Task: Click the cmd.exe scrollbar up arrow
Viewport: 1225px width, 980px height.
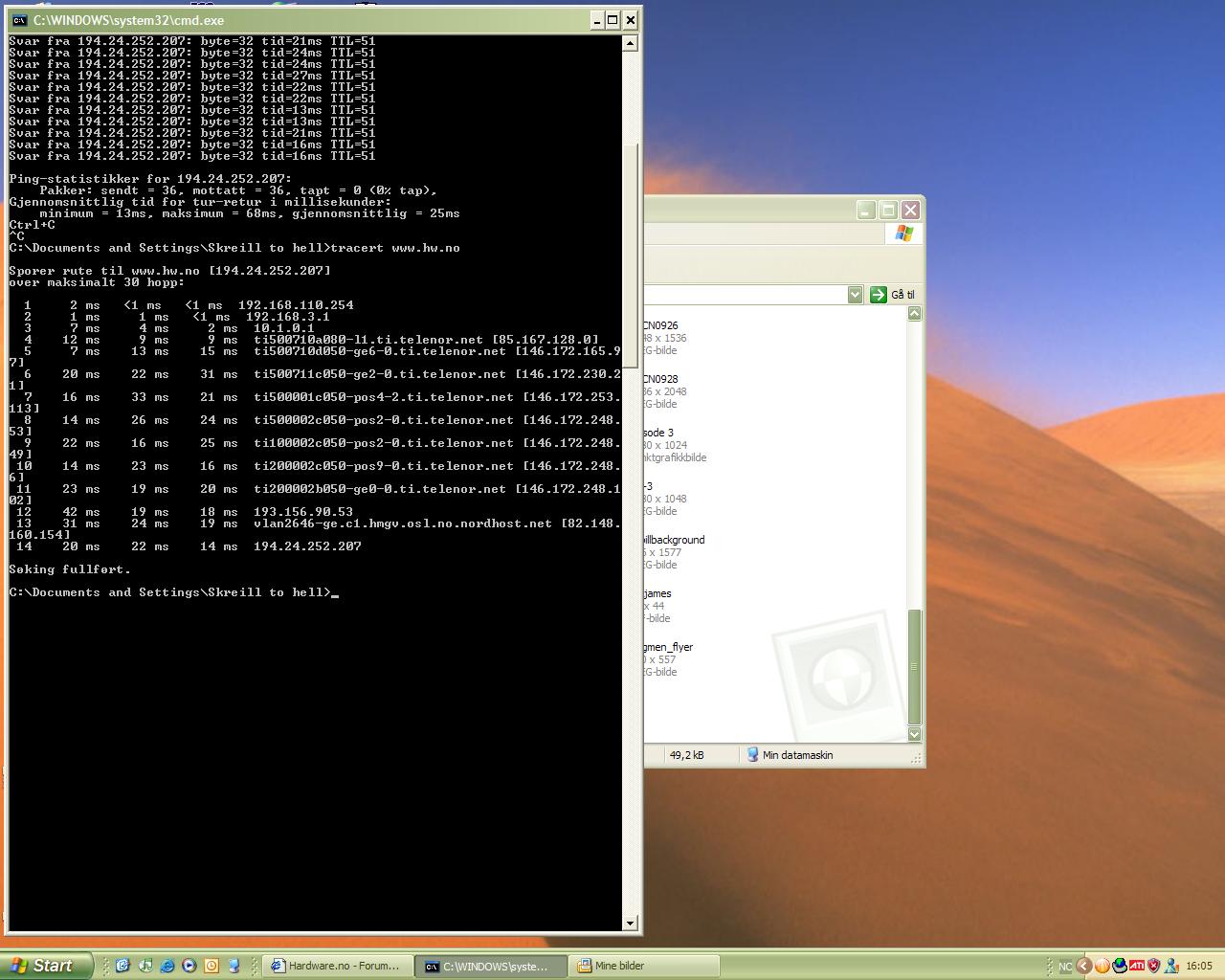Action: coord(630,43)
